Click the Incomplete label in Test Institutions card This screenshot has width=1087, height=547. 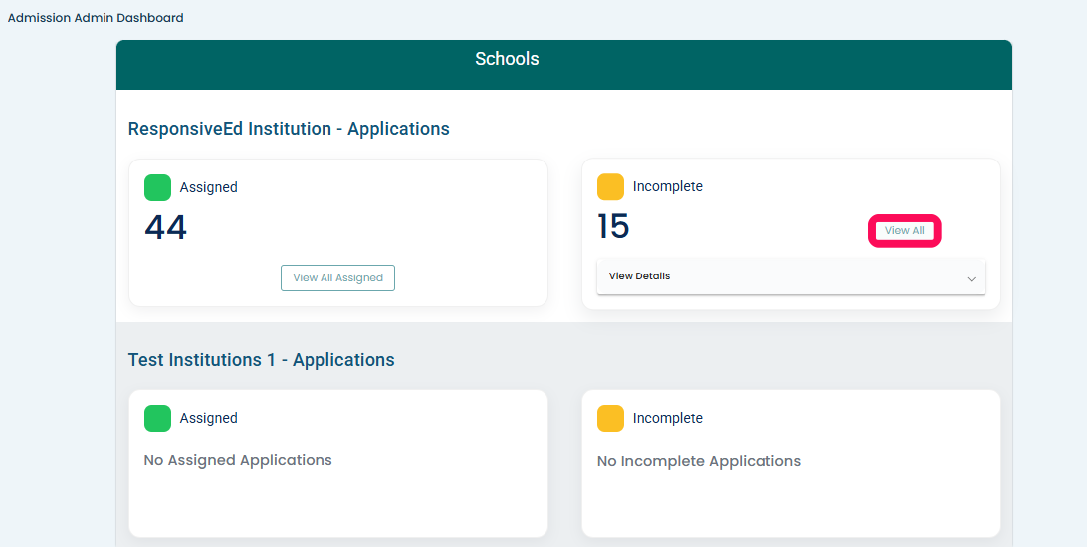tap(668, 418)
